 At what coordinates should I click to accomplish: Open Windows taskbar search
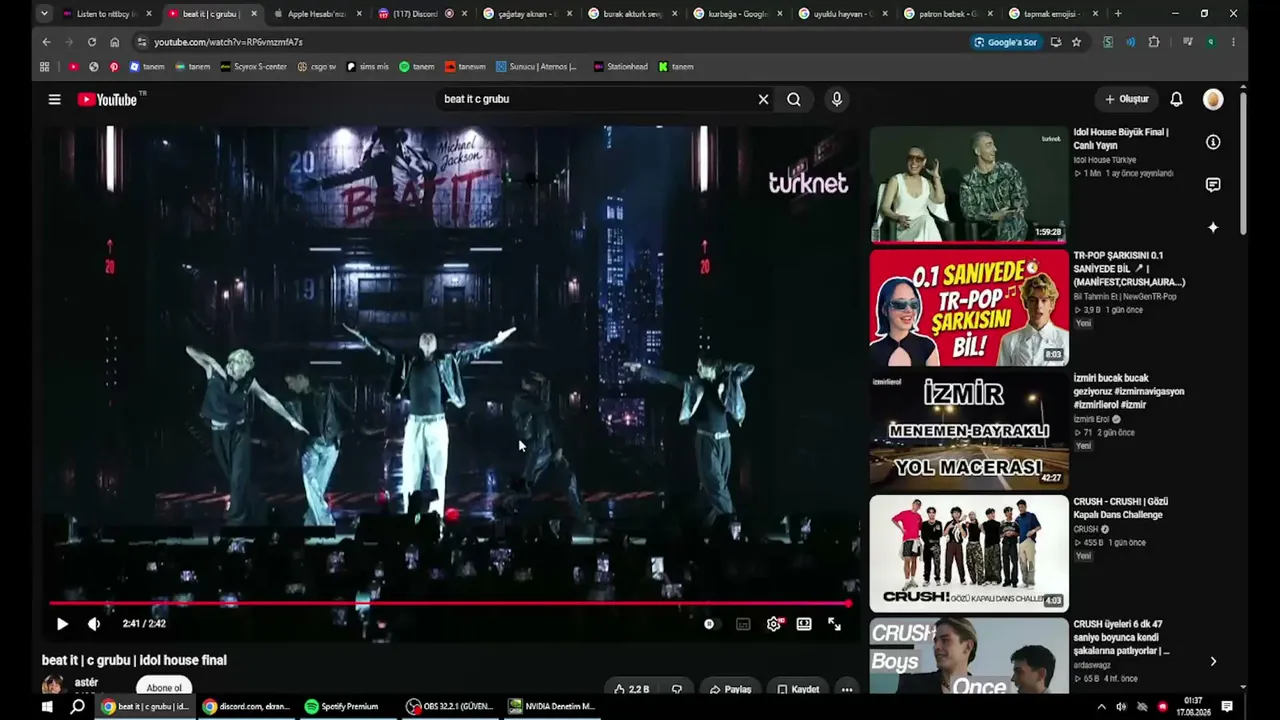[x=77, y=707]
